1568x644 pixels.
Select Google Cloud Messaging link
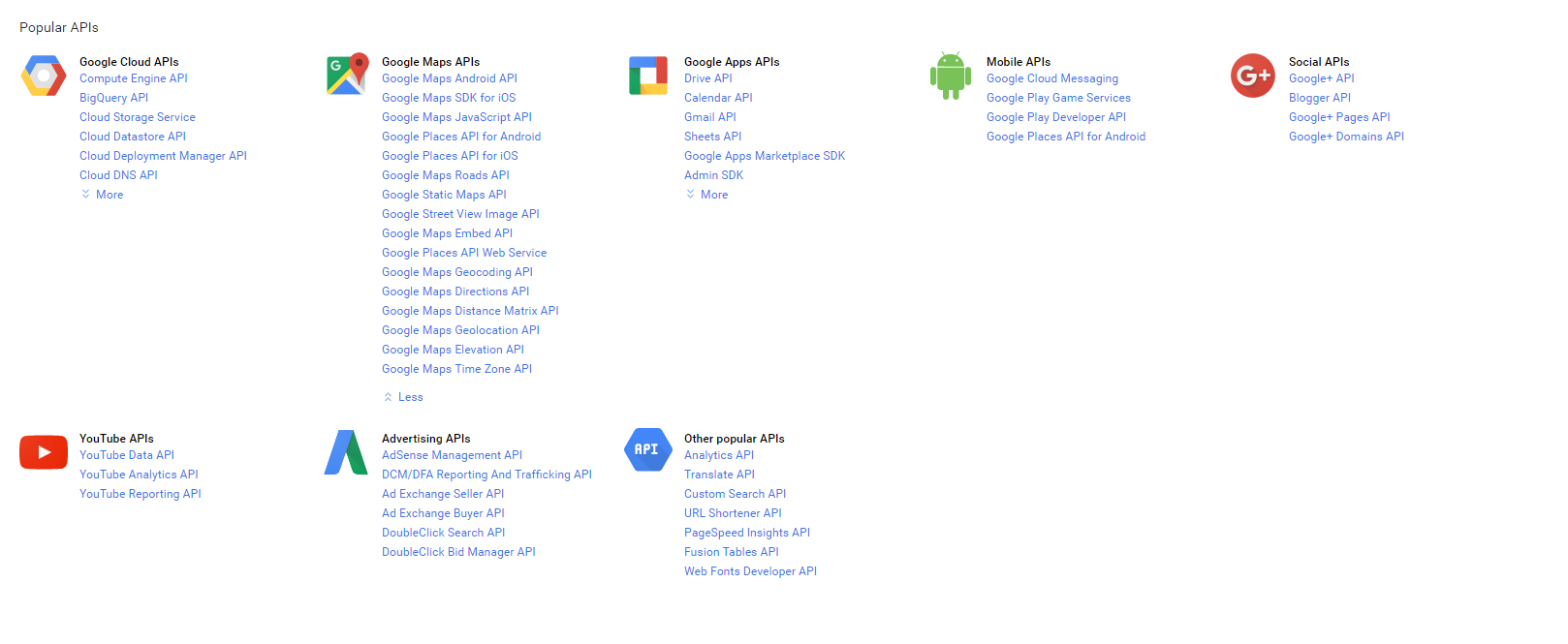[1052, 78]
